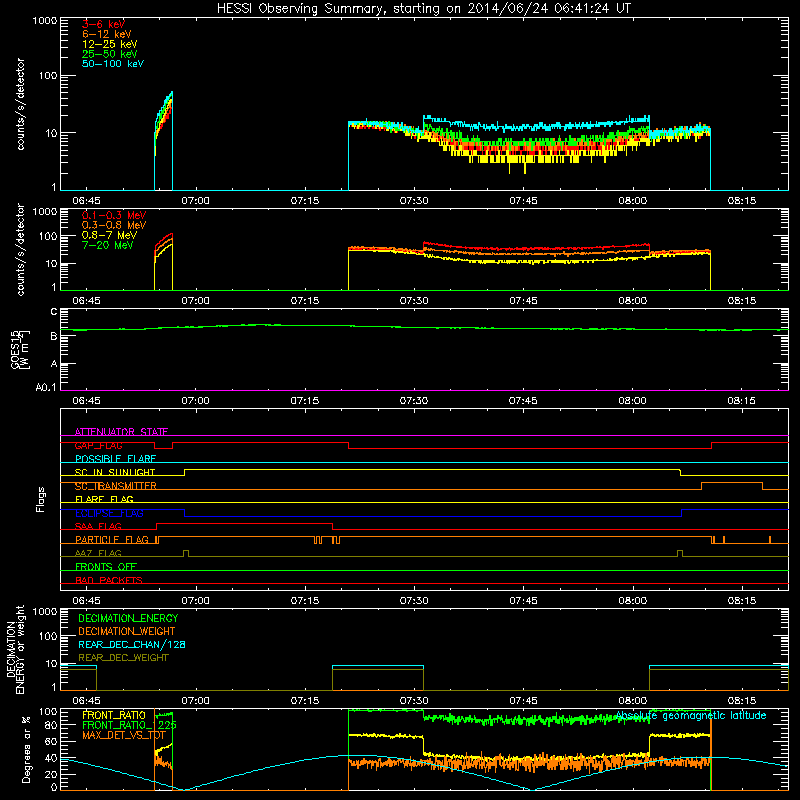
Task: Select the orange 6-12 keV legend label
Action: coord(107,34)
